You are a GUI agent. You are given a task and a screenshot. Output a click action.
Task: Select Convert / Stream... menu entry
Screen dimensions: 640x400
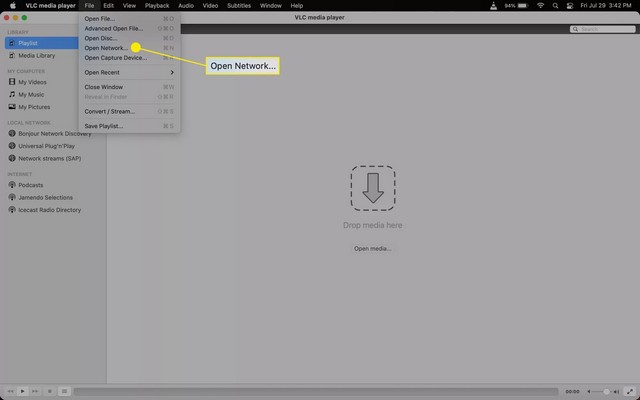coord(110,111)
